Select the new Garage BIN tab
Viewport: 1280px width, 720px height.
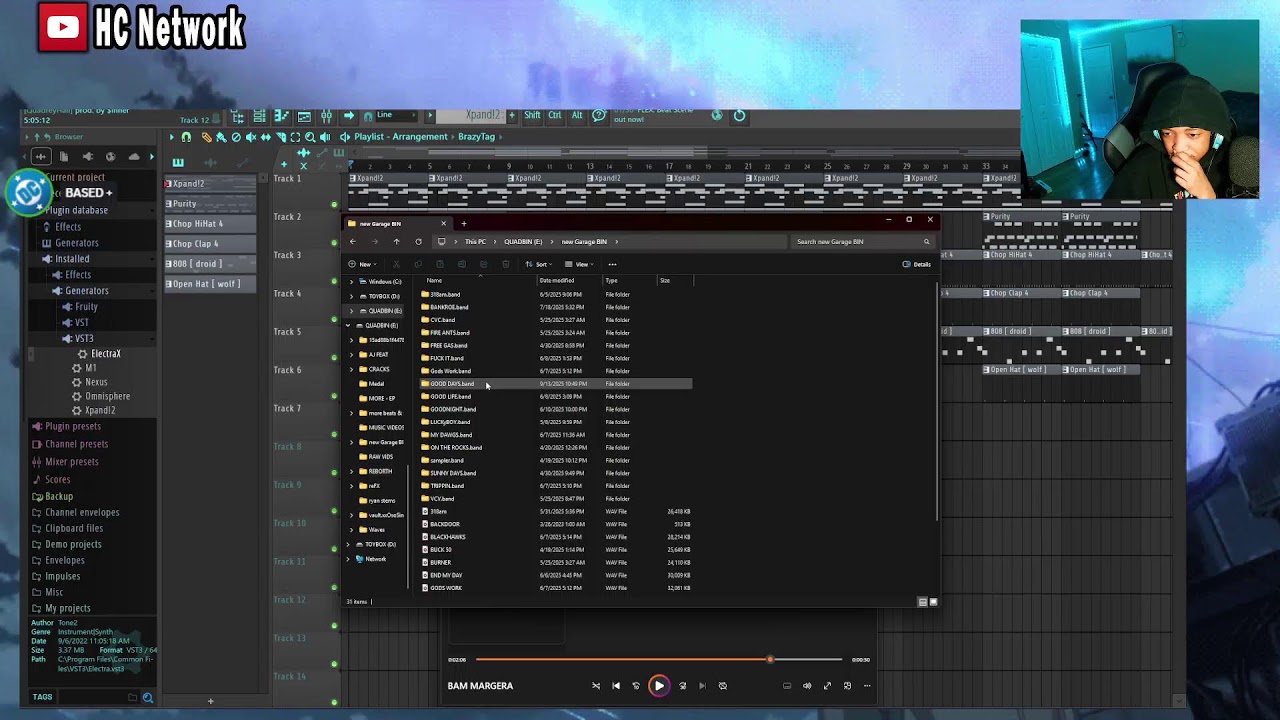tap(398, 224)
